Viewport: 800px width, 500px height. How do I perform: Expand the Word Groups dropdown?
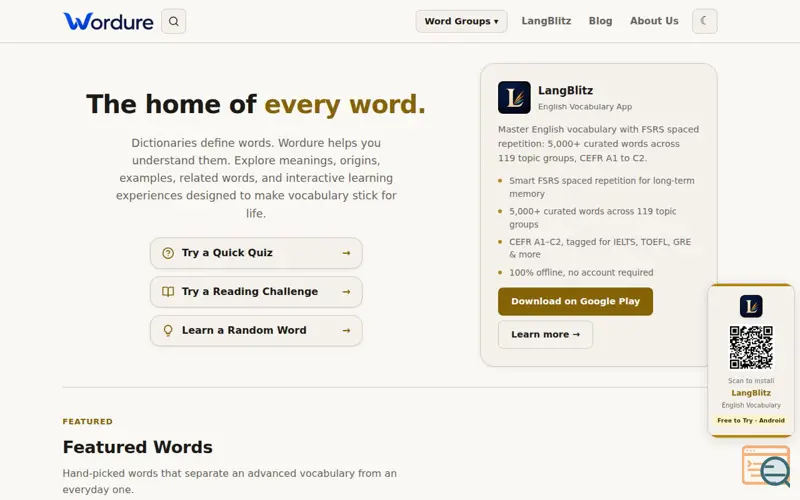pos(461,21)
